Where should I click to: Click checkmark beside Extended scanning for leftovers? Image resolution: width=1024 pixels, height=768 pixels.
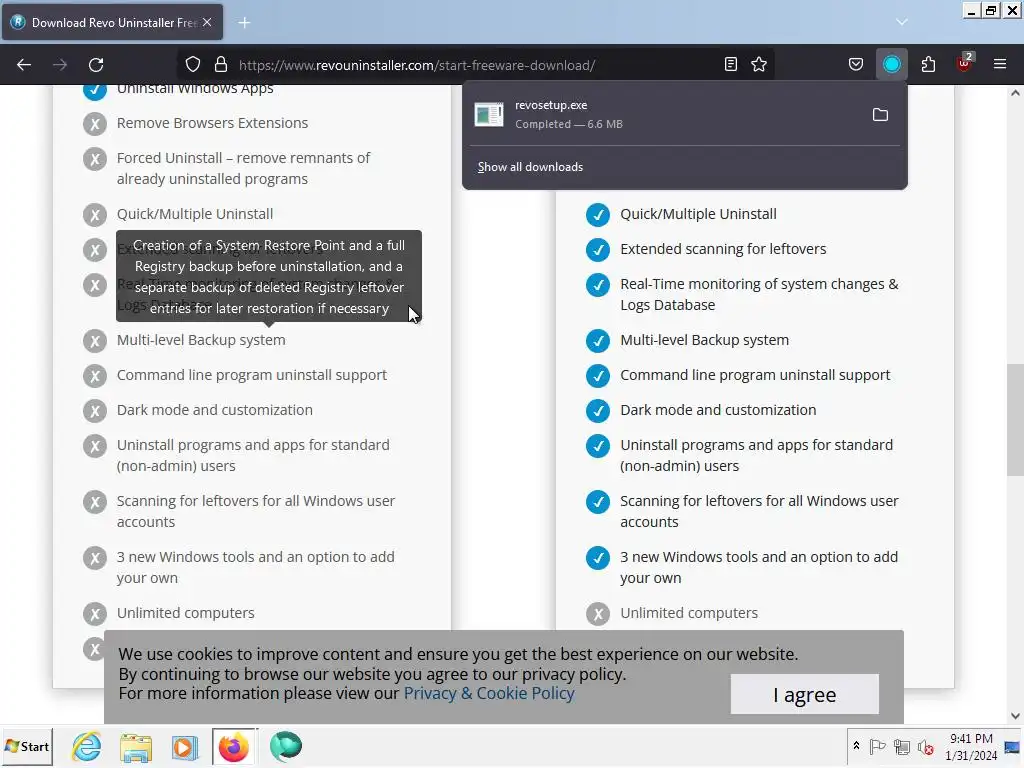(598, 249)
